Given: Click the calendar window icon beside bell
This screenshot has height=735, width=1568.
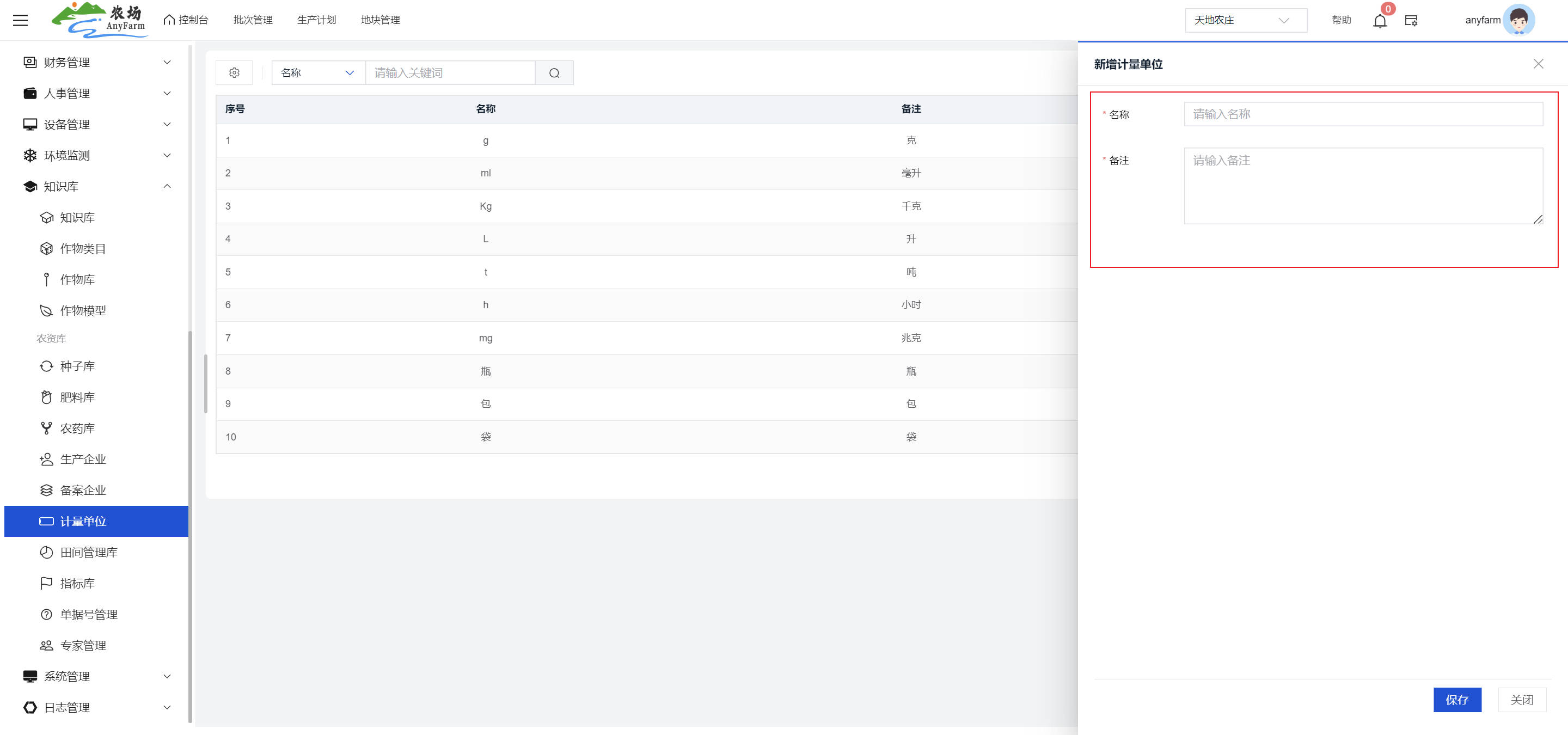Looking at the screenshot, I should pos(1411,21).
